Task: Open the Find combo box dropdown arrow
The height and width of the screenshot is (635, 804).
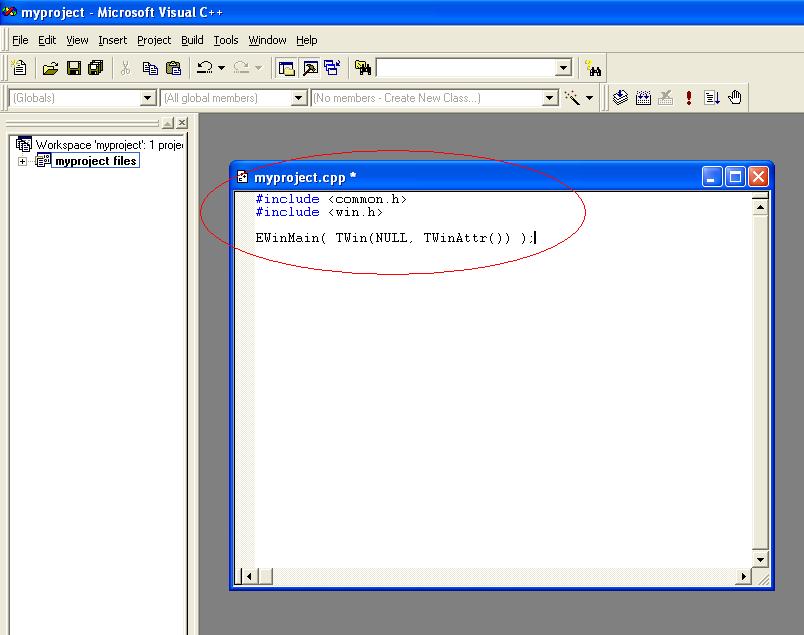Action: tap(563, 68)
